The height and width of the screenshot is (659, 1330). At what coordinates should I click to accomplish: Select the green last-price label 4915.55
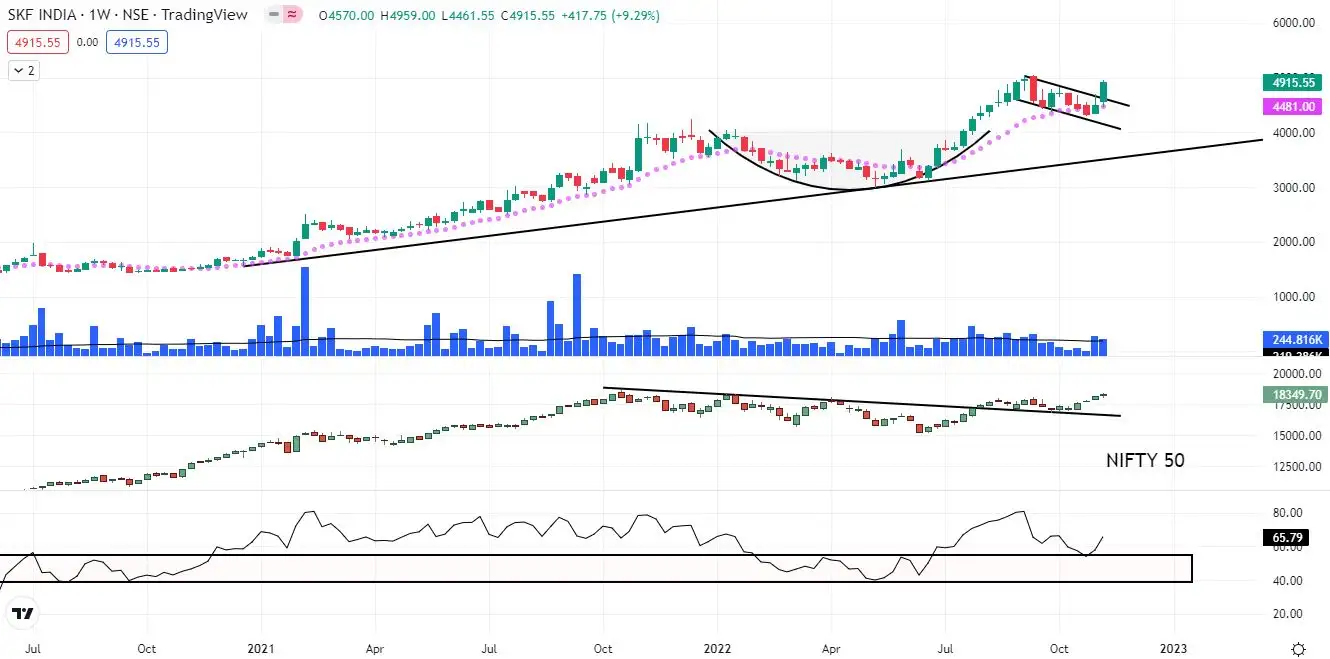pos(1291,83)
